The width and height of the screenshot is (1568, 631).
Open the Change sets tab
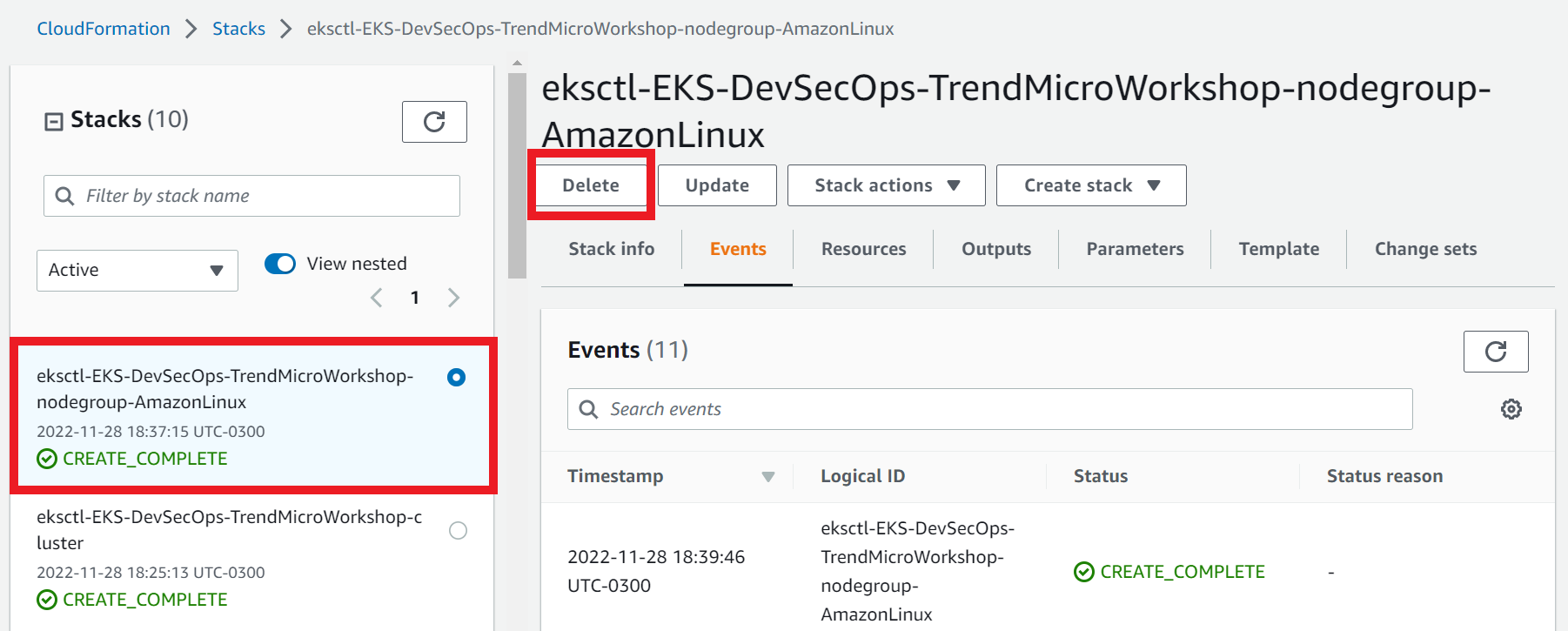point(1425,249)
